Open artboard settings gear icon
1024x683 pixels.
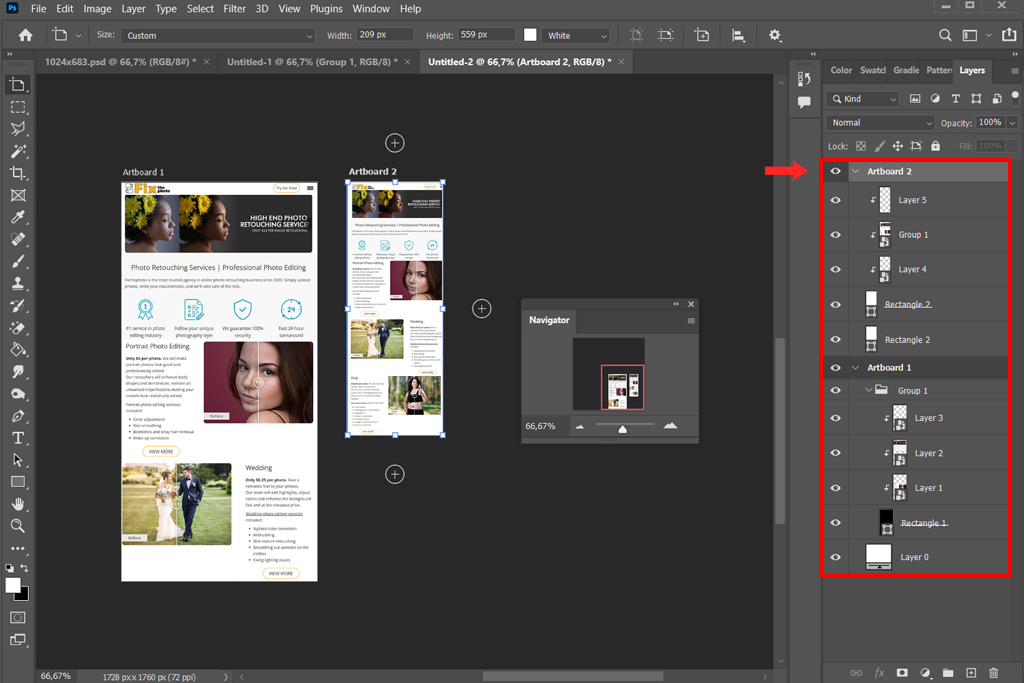pyautogui.click(x=775, y=35)
